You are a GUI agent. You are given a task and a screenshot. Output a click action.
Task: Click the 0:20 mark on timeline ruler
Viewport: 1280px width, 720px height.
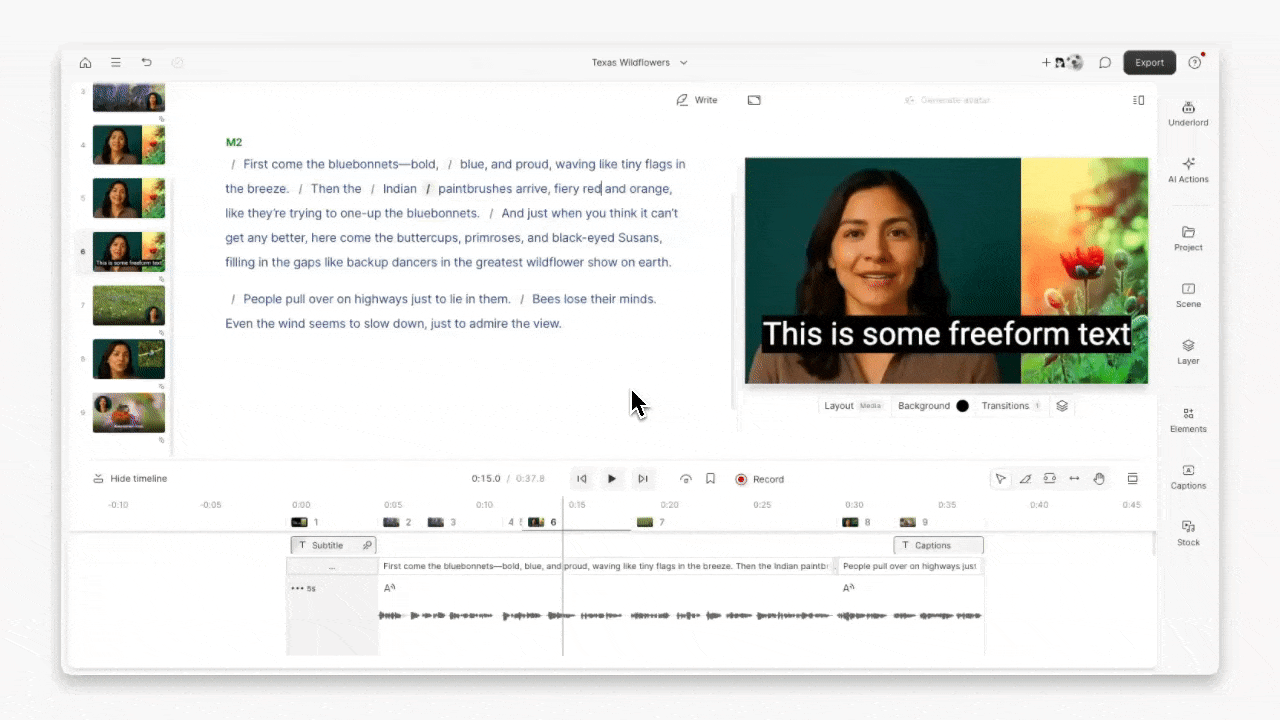(670, 505)
